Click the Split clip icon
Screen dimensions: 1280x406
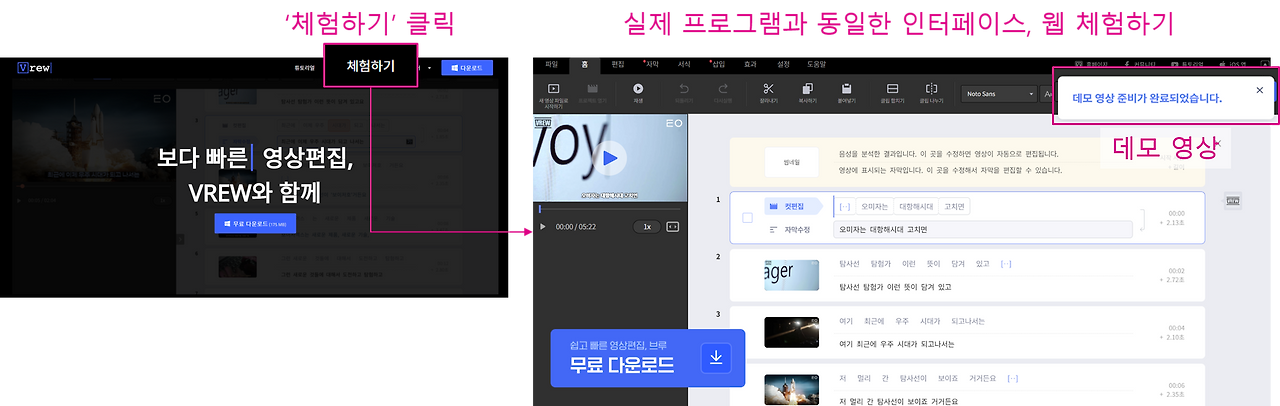(931, 93)
